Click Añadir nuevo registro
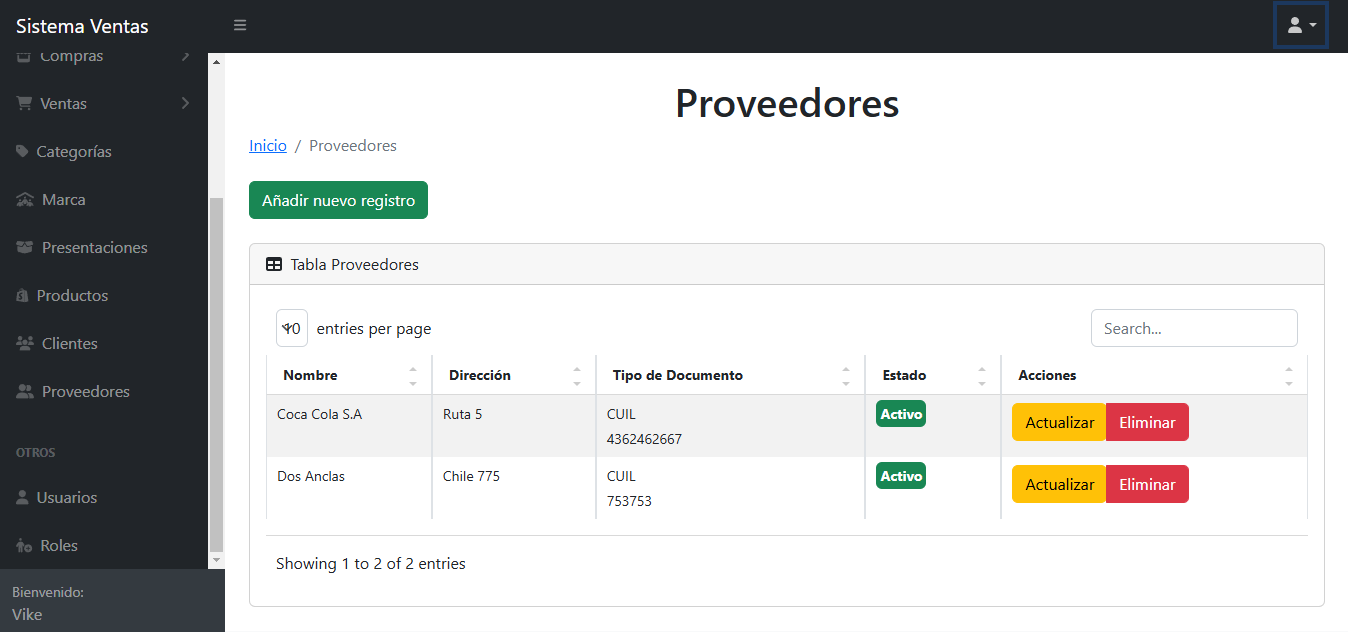This screenshot has width=1348, height=632. click(338, 200)
